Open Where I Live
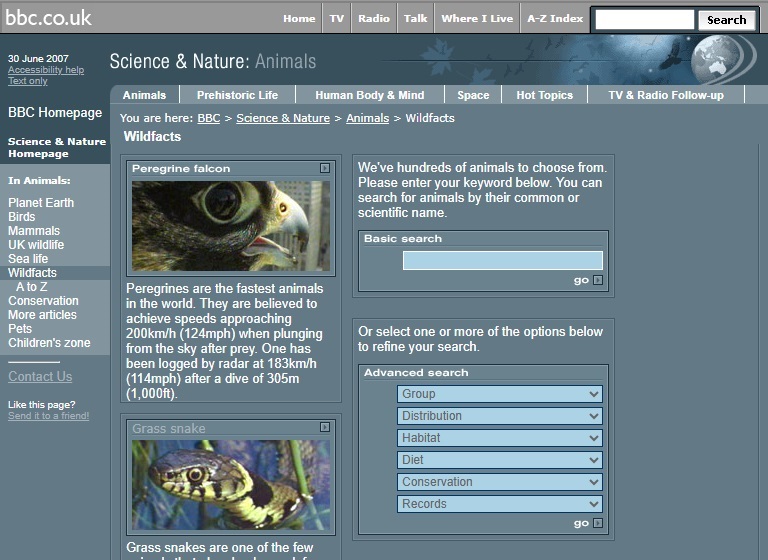The height and width of the screenshot is (560, 768). (477, 19)
